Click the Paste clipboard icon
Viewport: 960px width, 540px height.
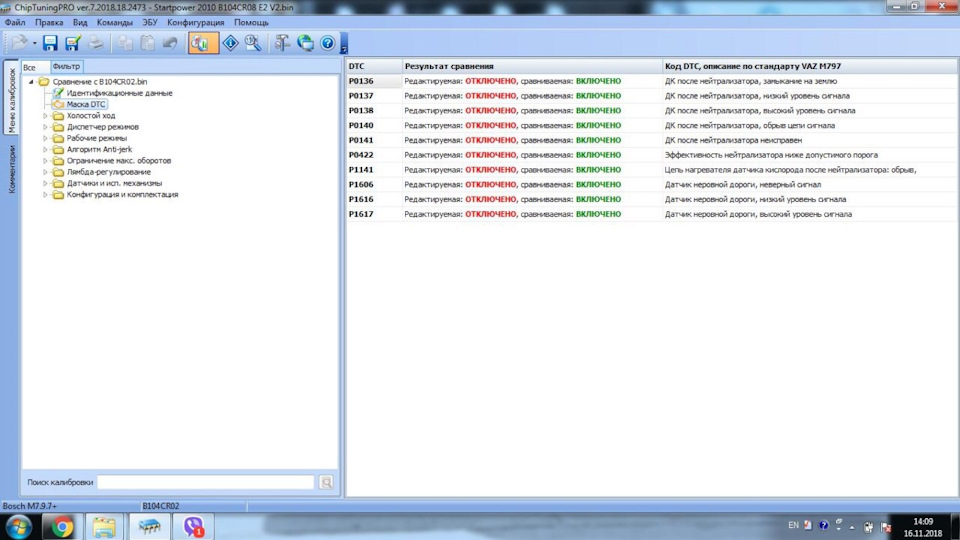[x=148, y=43]
